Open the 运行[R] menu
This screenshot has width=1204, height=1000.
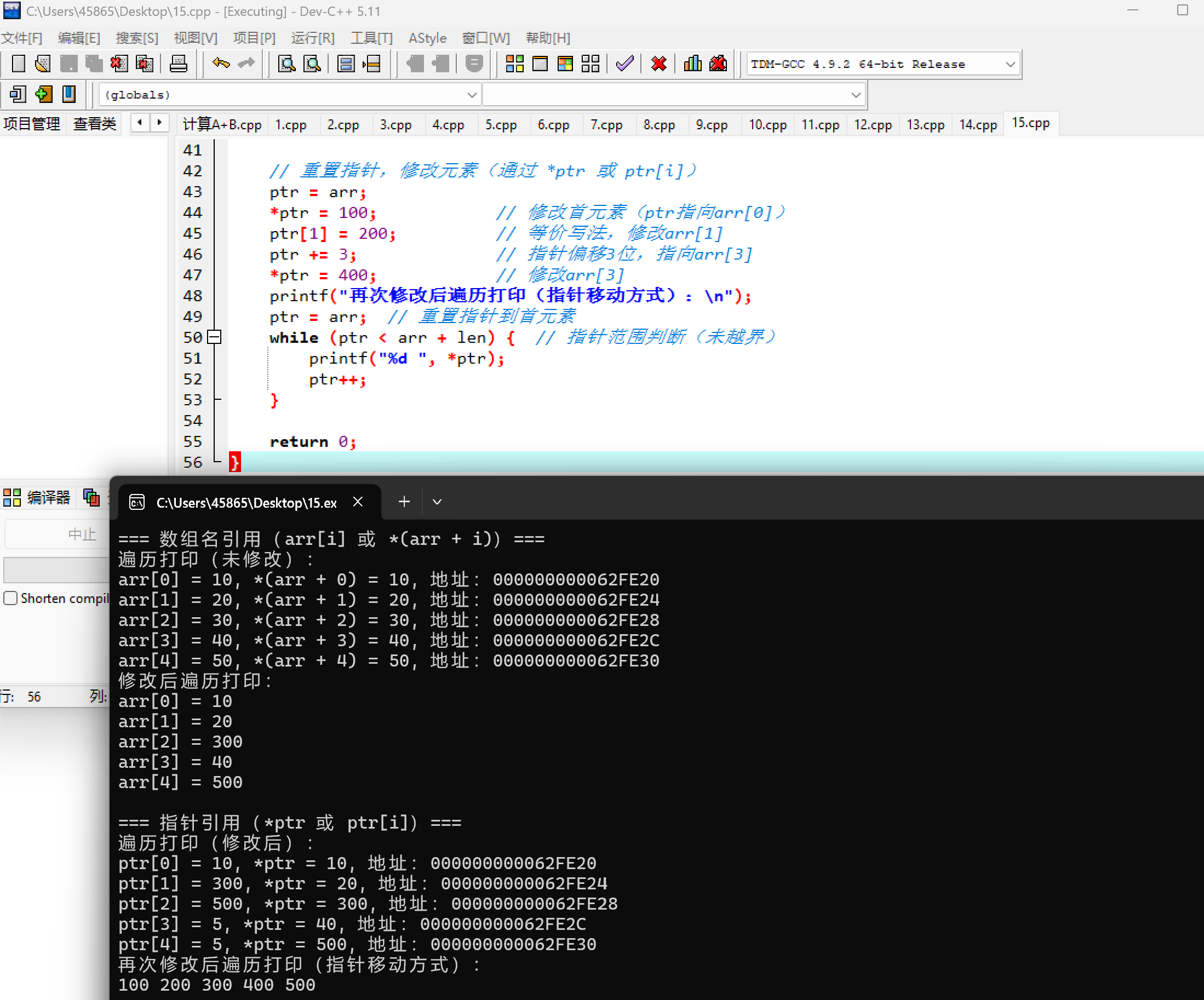(x=312, y=38)
